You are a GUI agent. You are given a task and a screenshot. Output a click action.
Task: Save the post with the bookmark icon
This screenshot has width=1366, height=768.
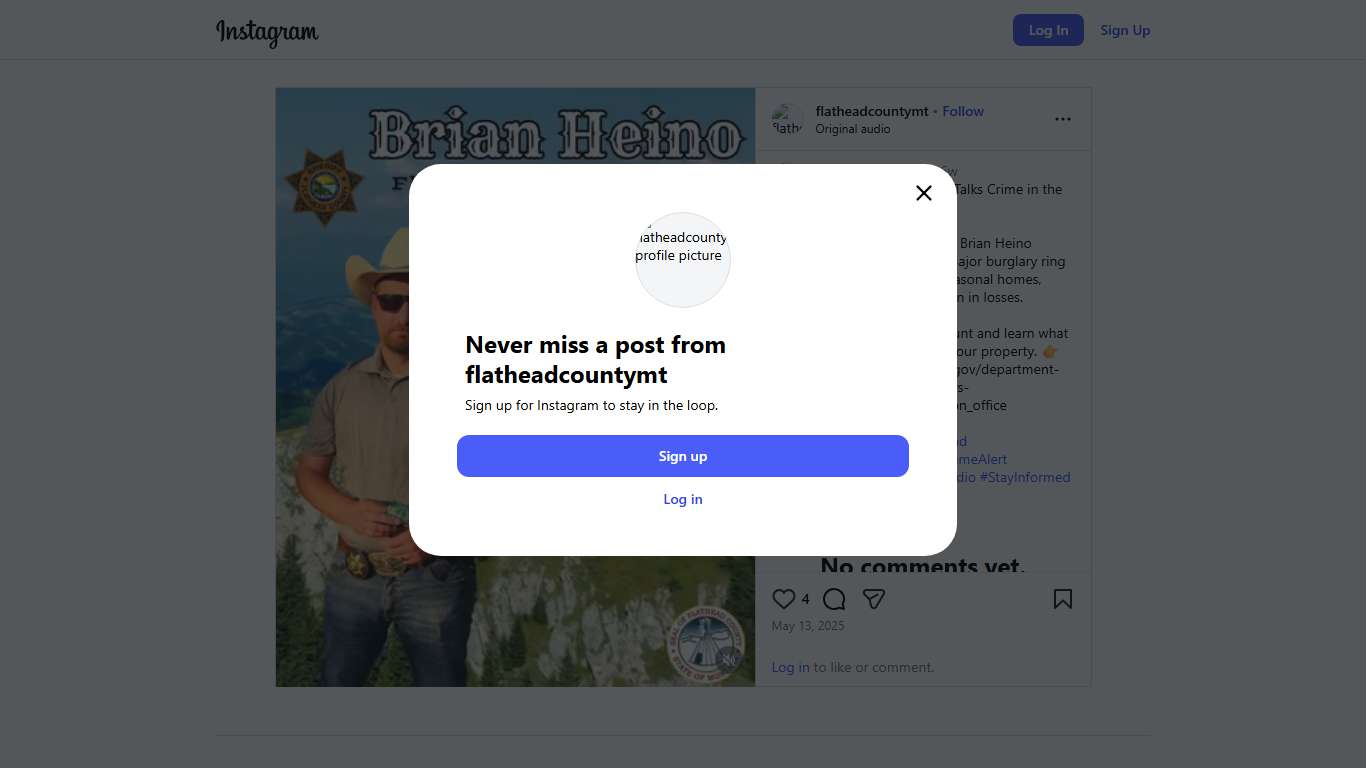pyautogui.click(x=1063, y=599)
